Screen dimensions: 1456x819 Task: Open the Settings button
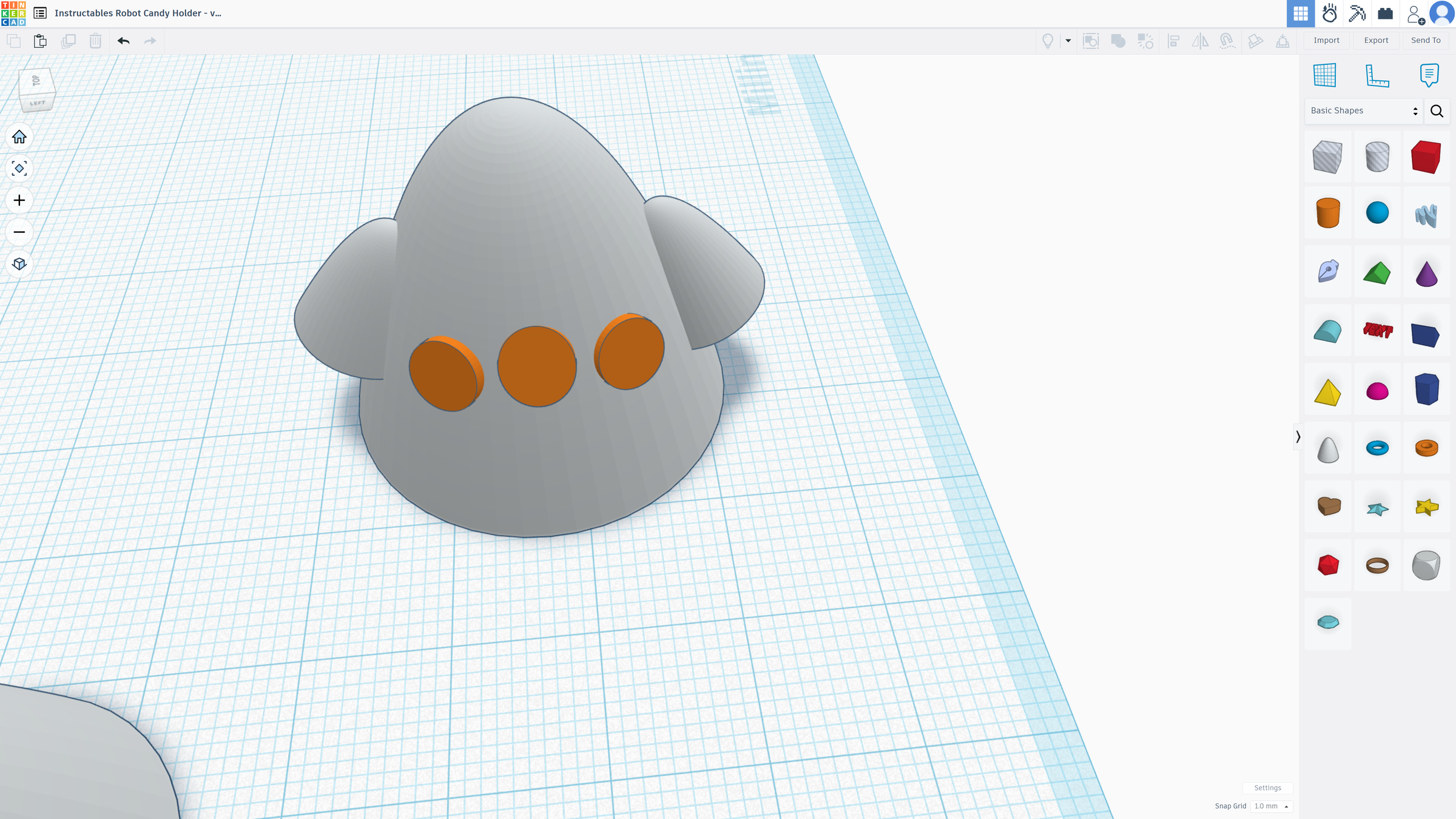pyautogui.click(x=1267, y=787)
